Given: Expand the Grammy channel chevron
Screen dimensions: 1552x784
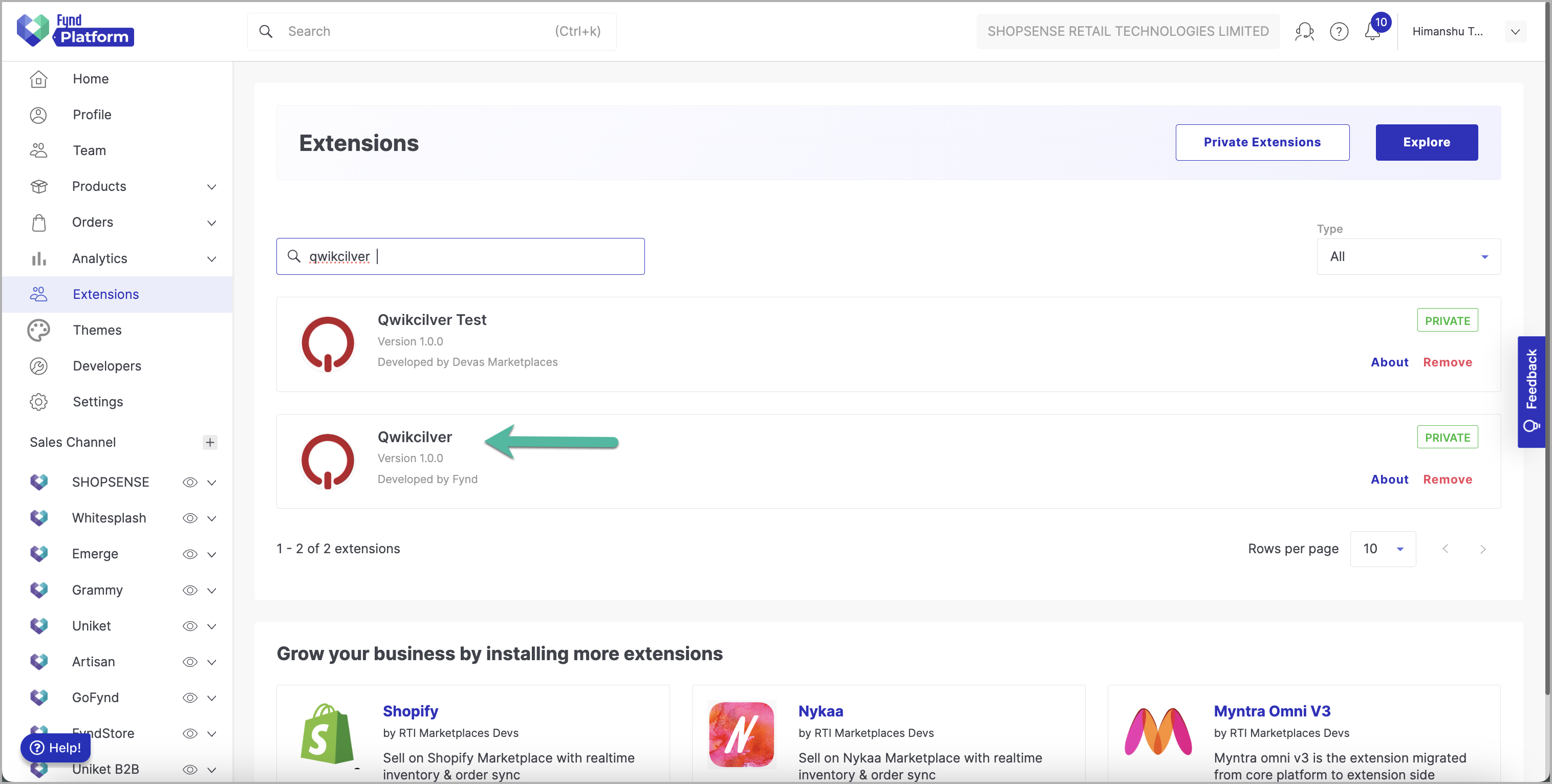Looking at the screenshot, I should (x=211, y=590).
